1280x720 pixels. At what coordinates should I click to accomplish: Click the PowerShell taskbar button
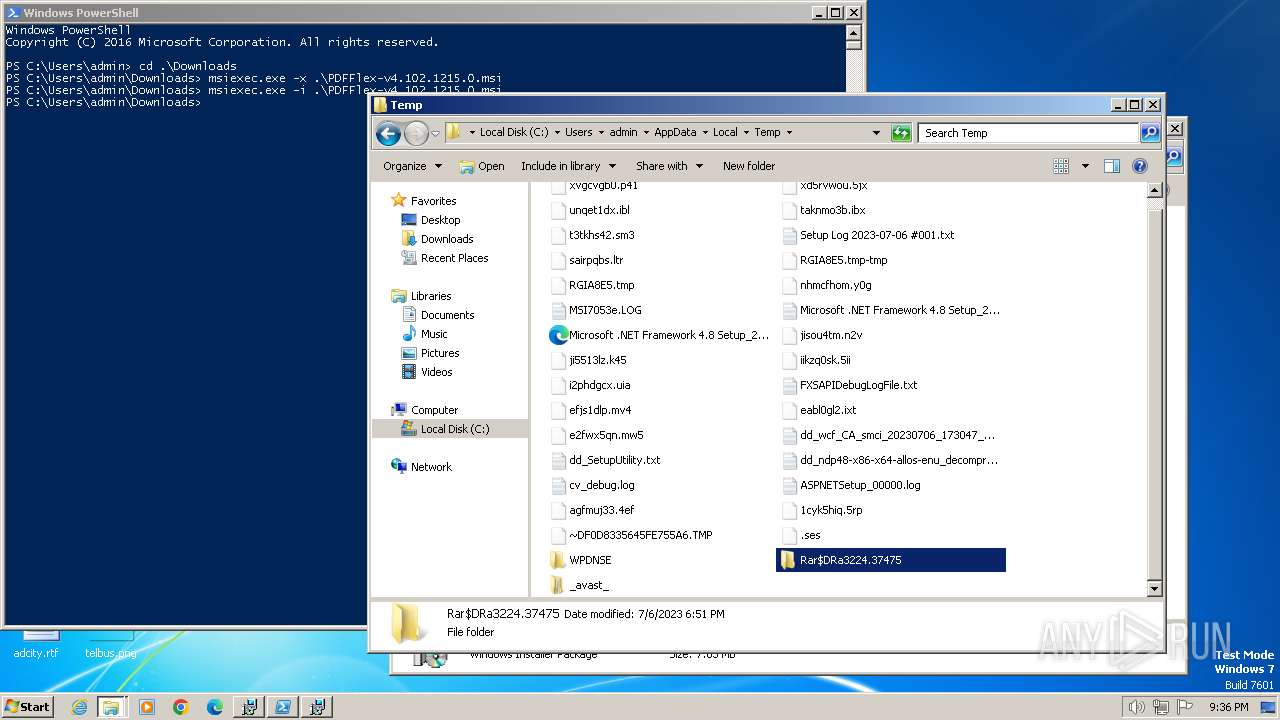283,707
